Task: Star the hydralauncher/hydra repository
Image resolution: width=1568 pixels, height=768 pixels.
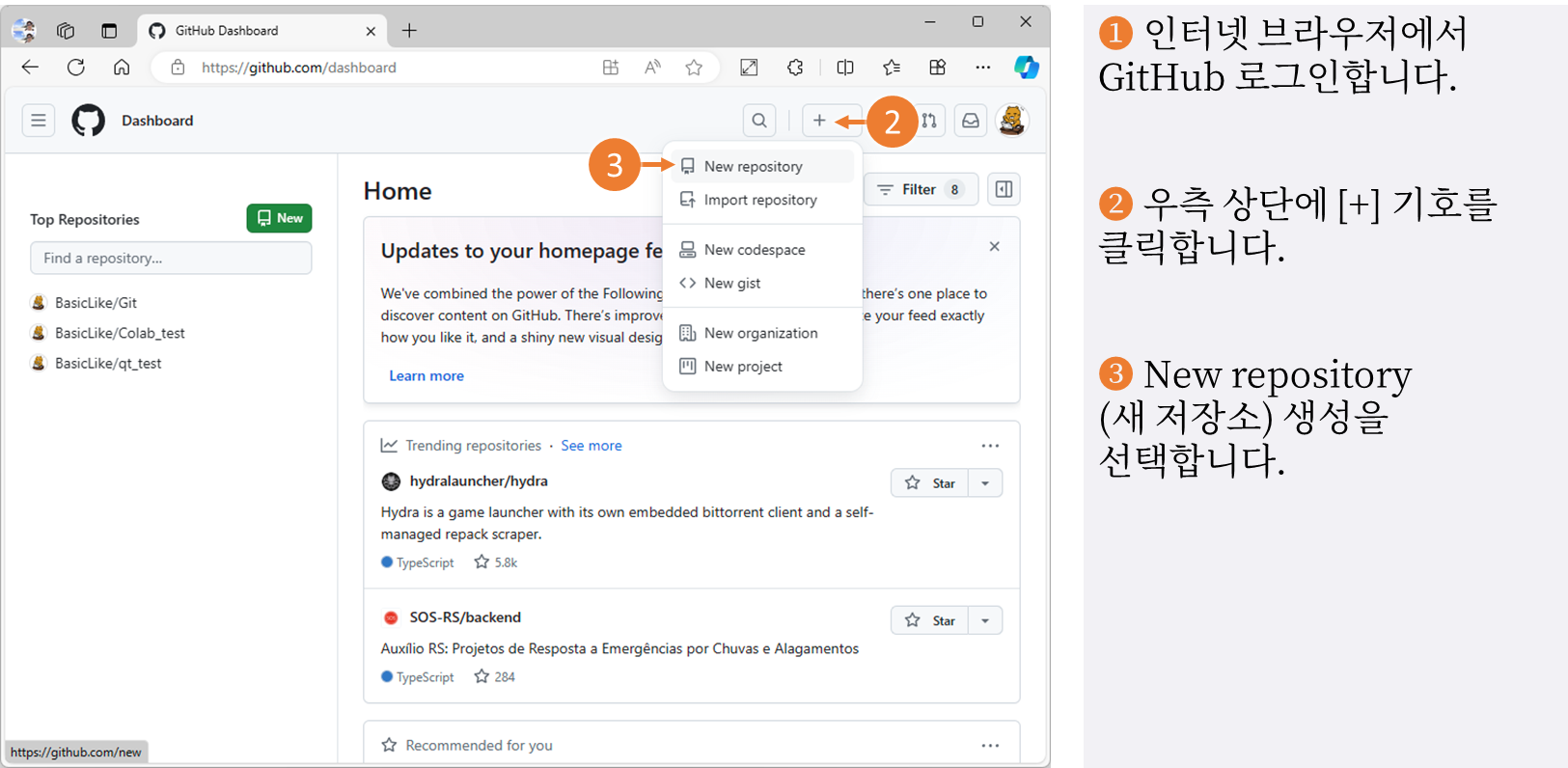Action: 929,483
